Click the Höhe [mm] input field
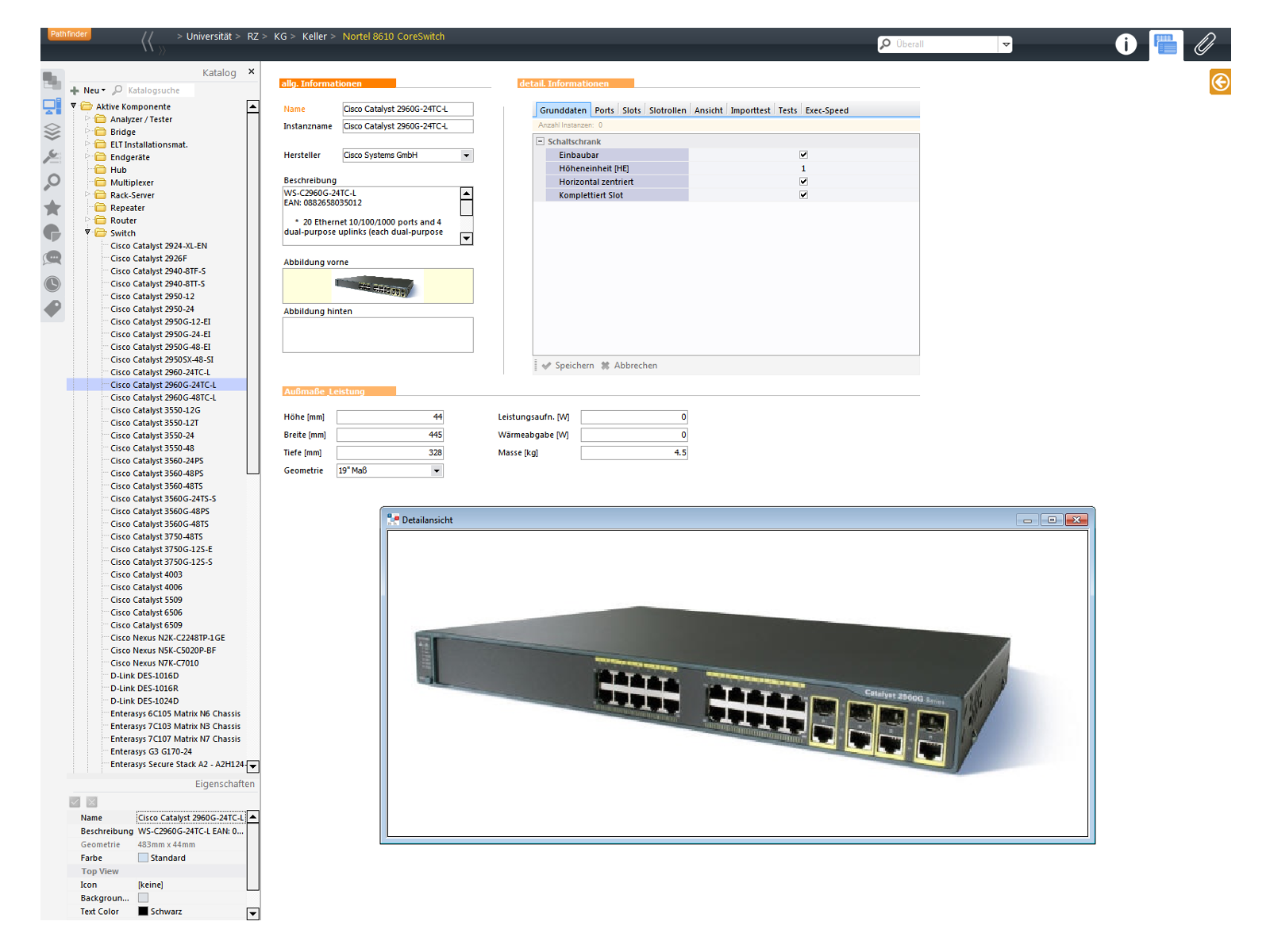Viewport: 1270px width, 952px height. pos(390,417)
